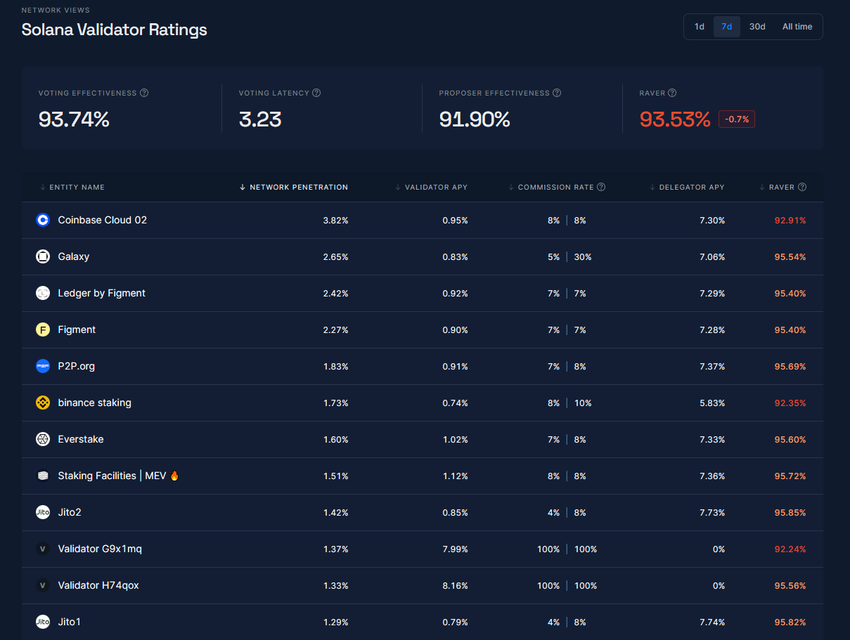Open Staking Facilities | MEV entity
This screenshot has width=850, height=640.
tap(118, 476)
